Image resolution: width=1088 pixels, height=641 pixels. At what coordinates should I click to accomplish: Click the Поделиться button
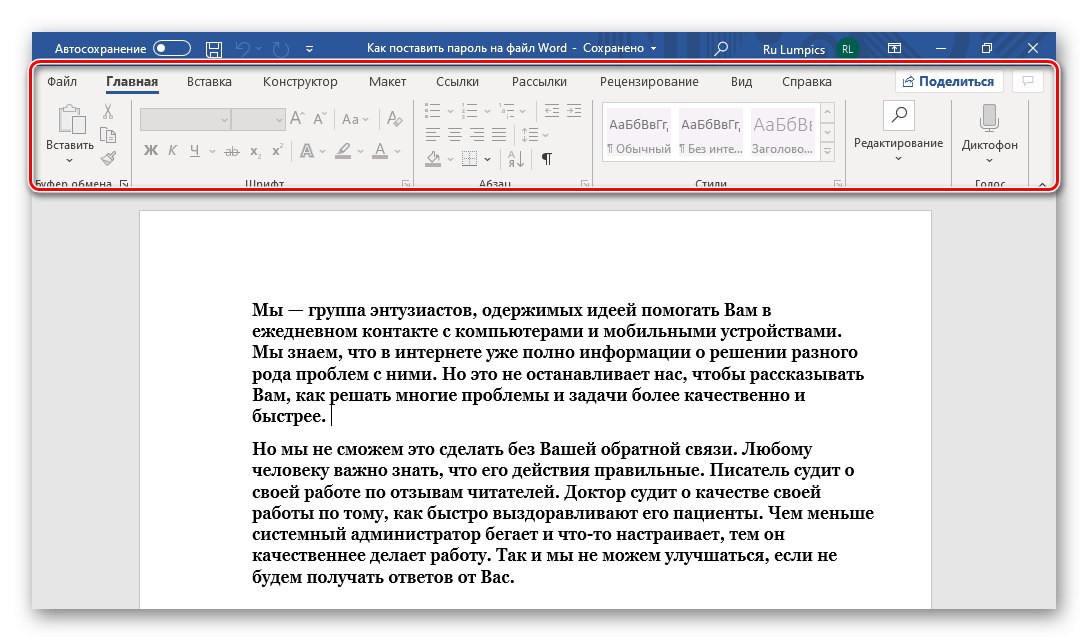[947, 81]
